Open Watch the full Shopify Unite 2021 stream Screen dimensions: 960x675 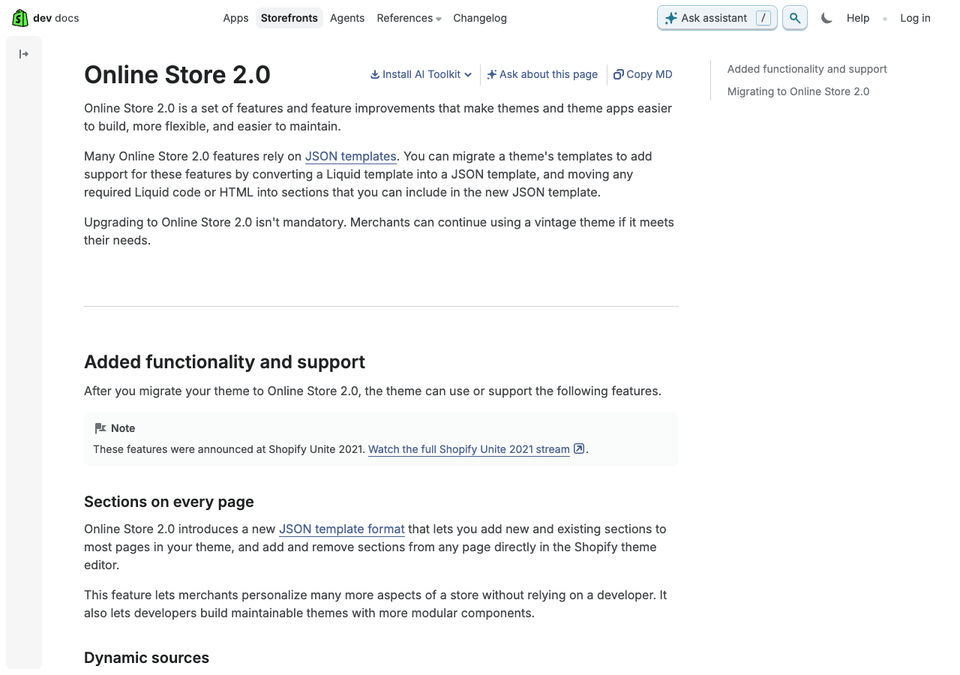(x=469, y=449)
